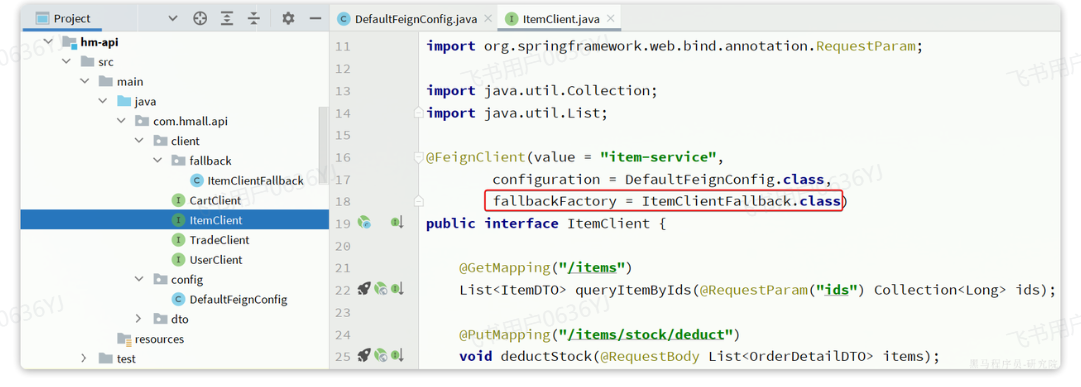Click the rocket endpoint gutter icon on line 25
This screenshot has width=1081, height=387.
point(364,356)
